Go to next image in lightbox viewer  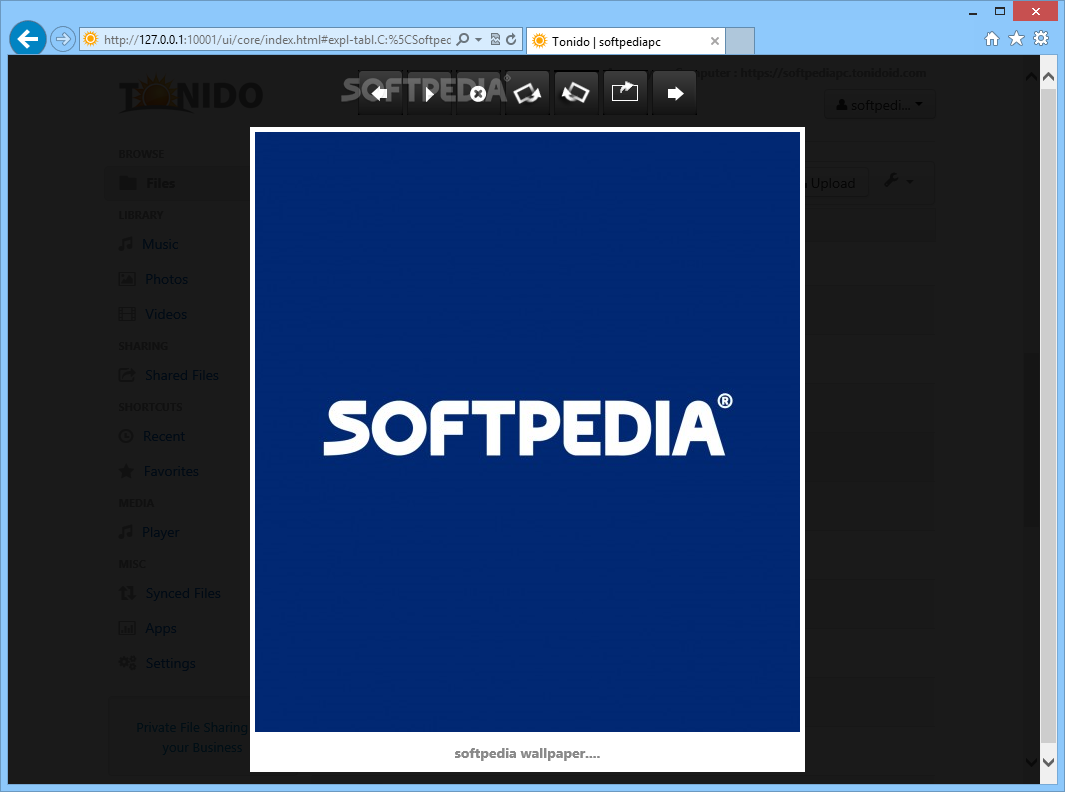coord(674,93)
